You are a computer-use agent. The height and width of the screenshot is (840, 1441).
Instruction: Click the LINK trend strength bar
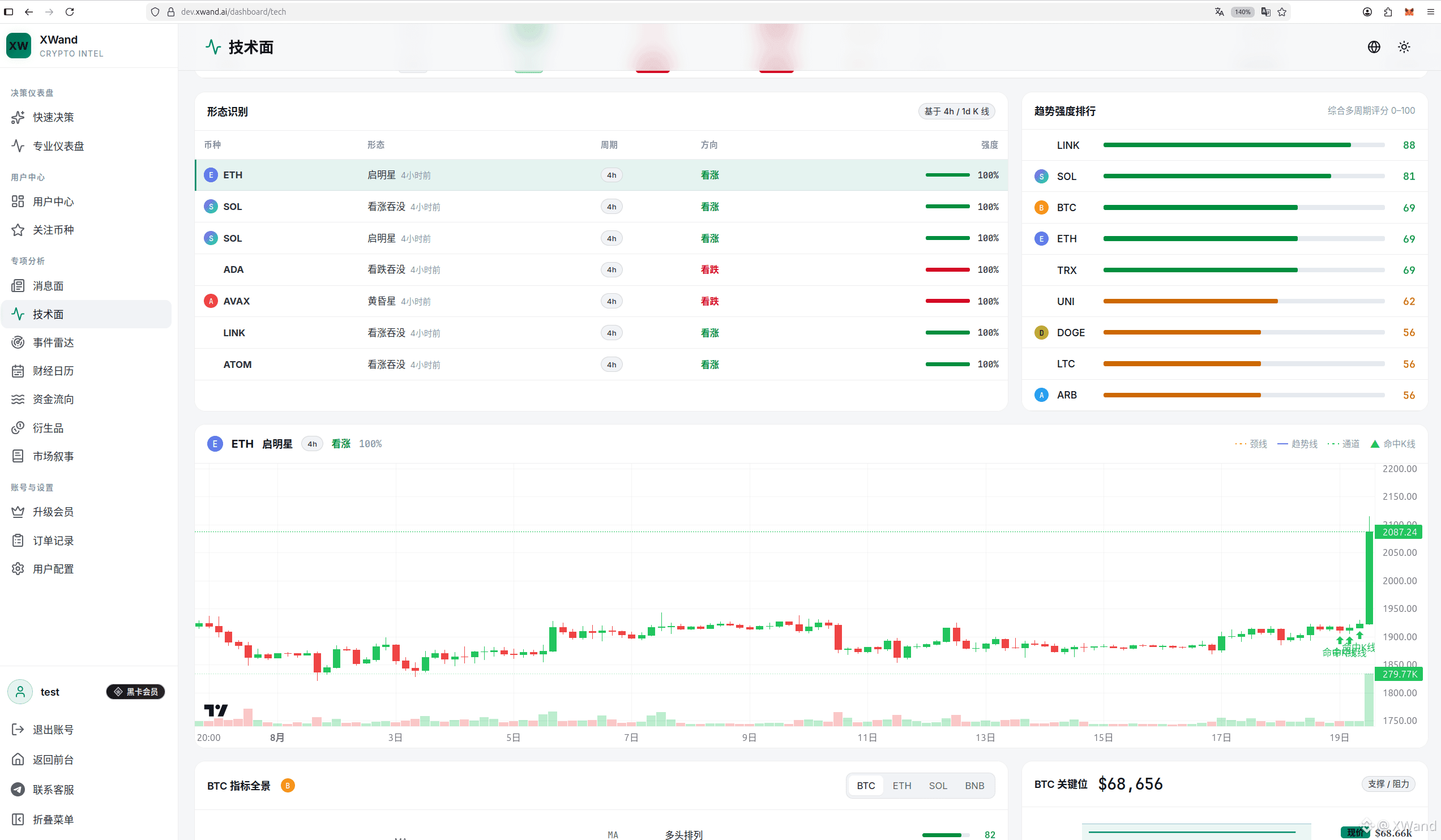(1243, 145)
